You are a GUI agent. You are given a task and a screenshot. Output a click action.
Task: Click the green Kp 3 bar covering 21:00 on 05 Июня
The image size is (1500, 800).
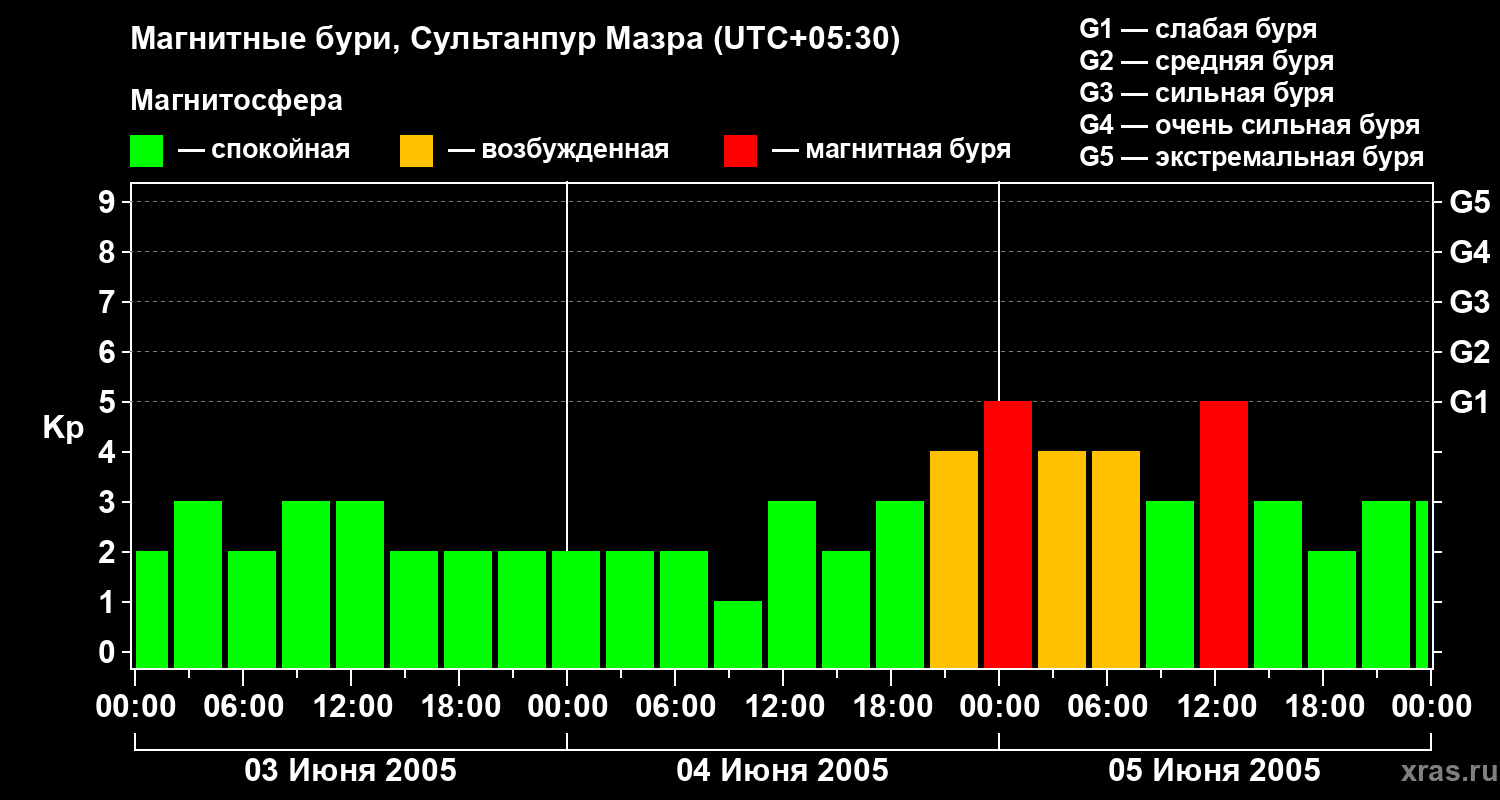click(1386, 585)
